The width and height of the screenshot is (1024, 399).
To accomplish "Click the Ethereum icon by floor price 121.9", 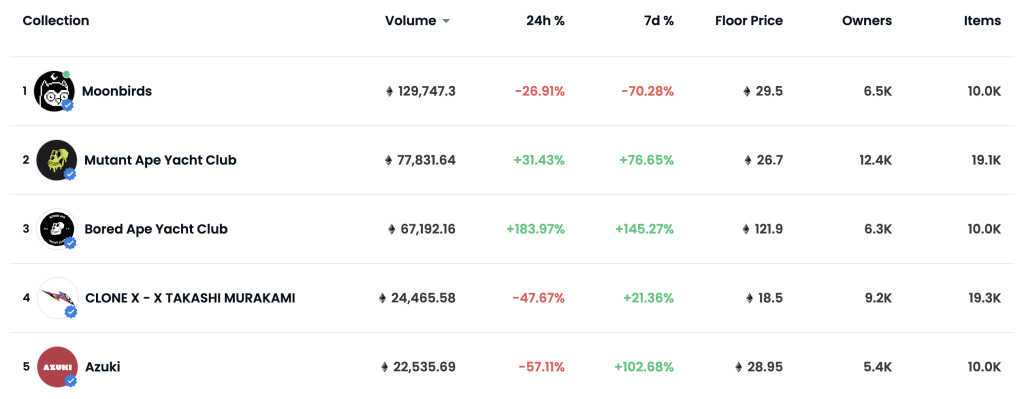I will click(747, 229).
